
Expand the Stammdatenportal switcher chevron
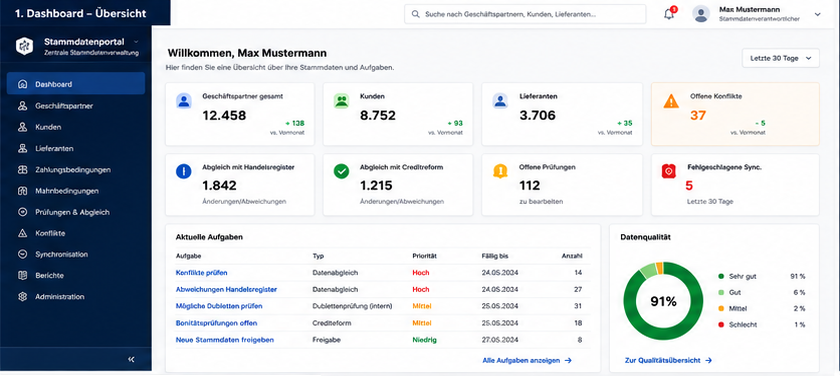point(136,41)
